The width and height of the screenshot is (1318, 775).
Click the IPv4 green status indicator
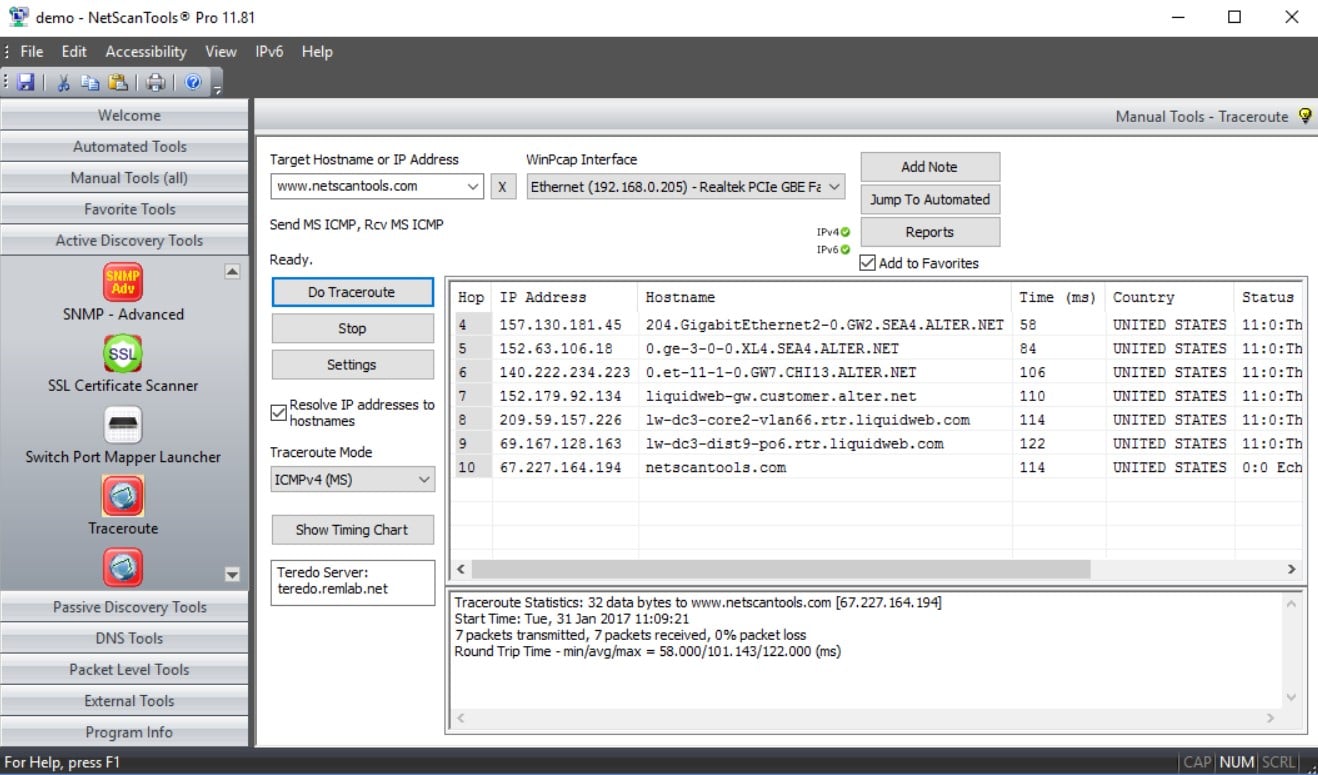tap(845, 232)
